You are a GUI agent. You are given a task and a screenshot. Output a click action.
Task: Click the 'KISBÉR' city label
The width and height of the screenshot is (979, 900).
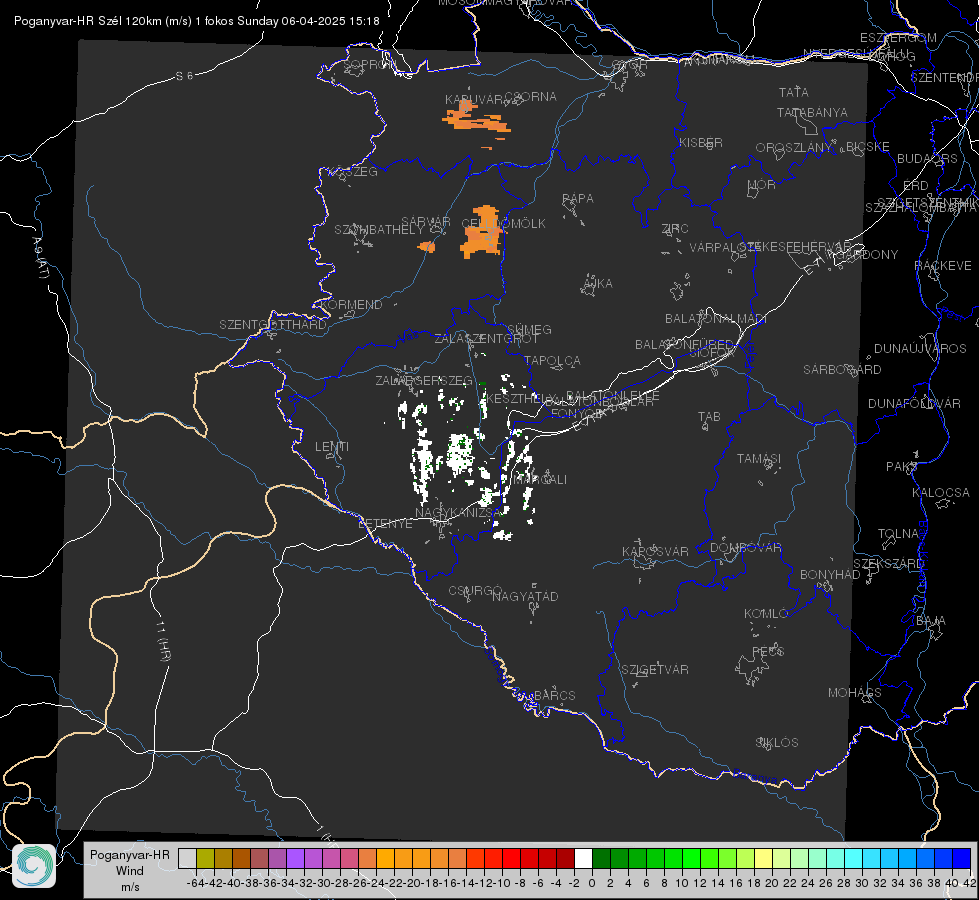(x=701, y=142)
